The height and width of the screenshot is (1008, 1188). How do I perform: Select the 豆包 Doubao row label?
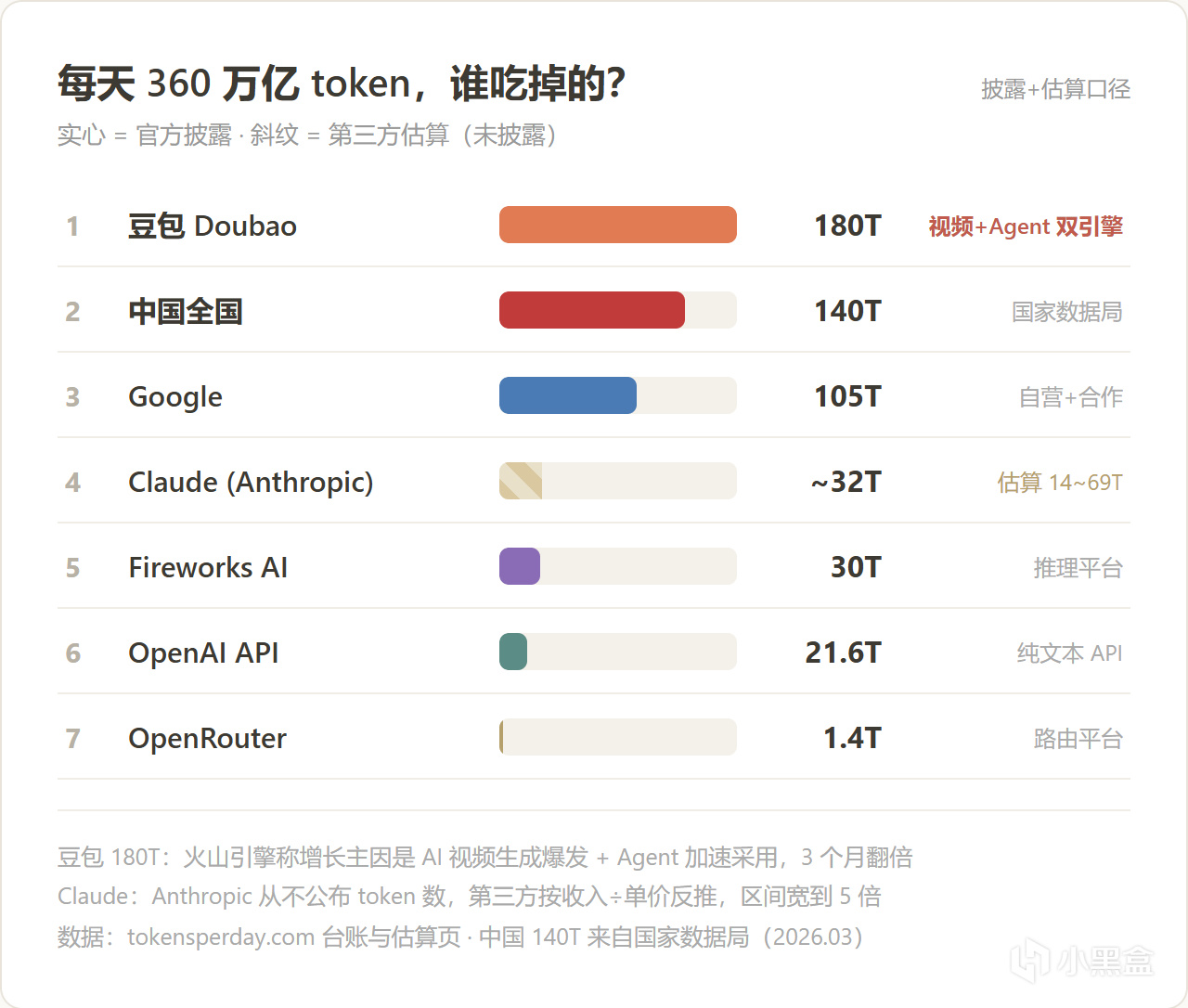(213, 226)
